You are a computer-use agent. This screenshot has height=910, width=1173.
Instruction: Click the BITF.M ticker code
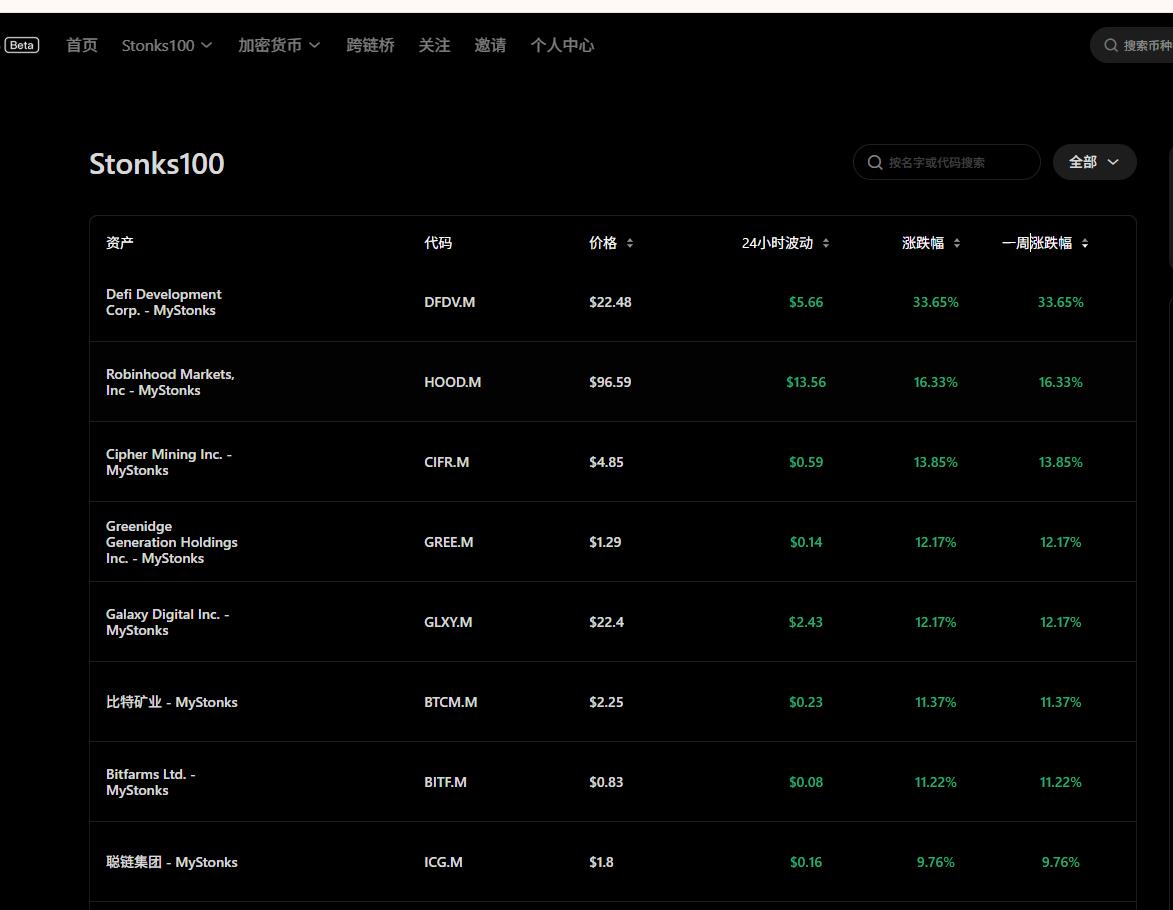point(445,783)
